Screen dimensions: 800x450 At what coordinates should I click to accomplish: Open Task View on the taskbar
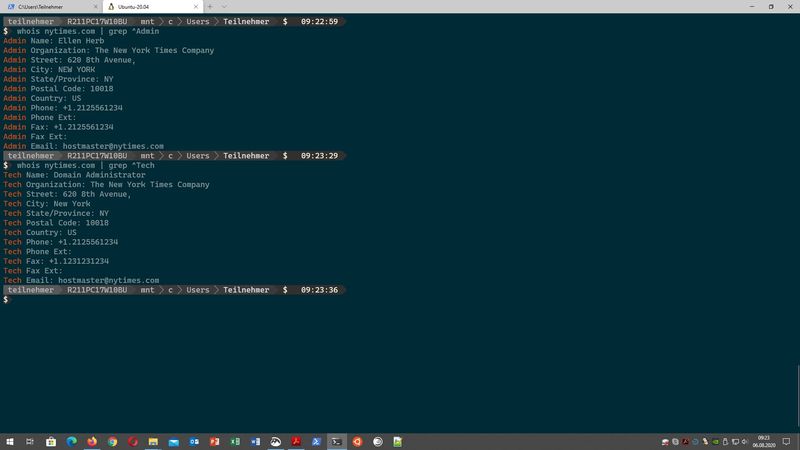(30, 442)
